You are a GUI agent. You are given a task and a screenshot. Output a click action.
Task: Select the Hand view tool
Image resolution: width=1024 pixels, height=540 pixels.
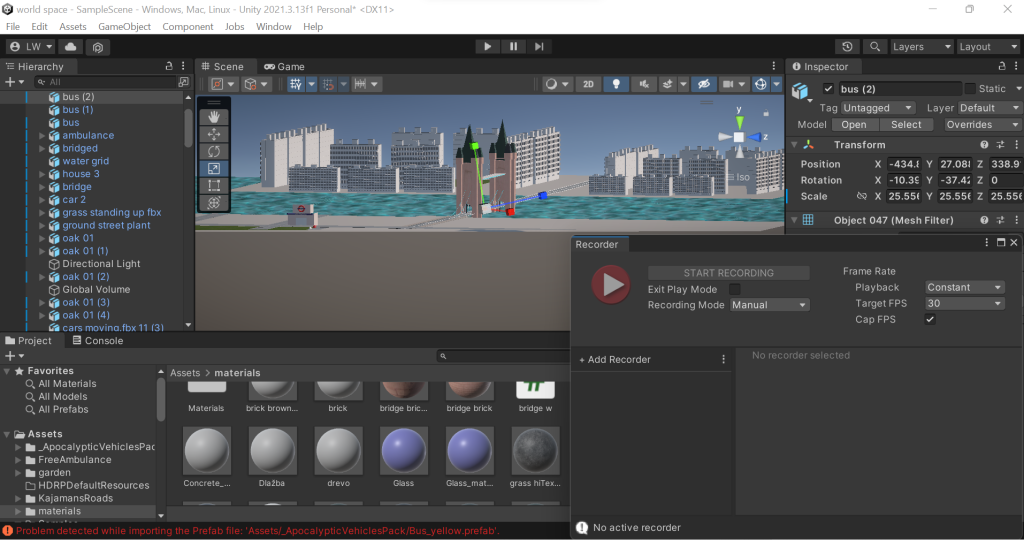tap(214, 117)
